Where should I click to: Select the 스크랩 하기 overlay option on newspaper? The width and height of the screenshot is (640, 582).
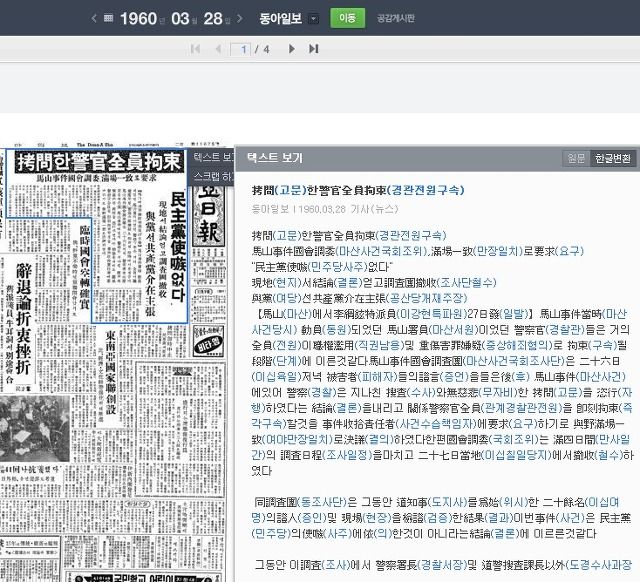(212, 176)
